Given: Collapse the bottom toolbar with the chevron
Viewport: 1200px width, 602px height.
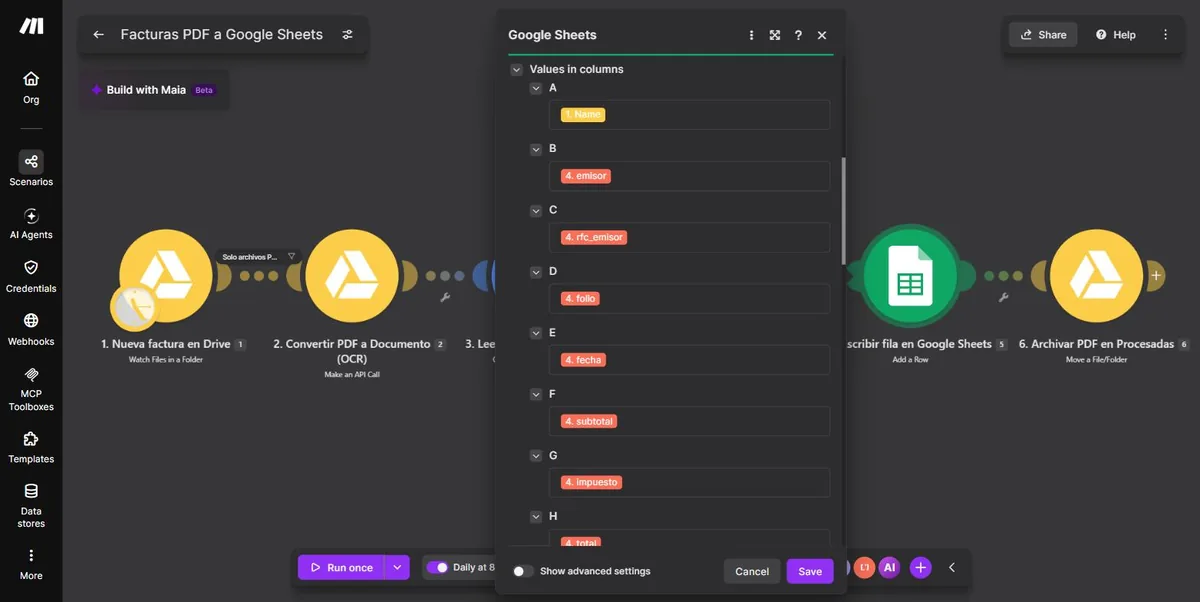Looking at the screenshot, I should [952, 568].
